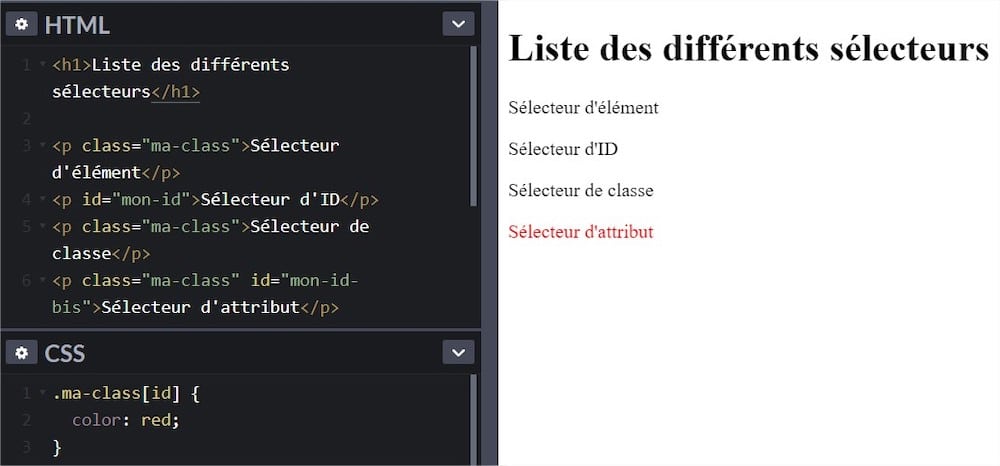
Task: Collapse HTML line 6 fold arrow
Action: [42, 281]
